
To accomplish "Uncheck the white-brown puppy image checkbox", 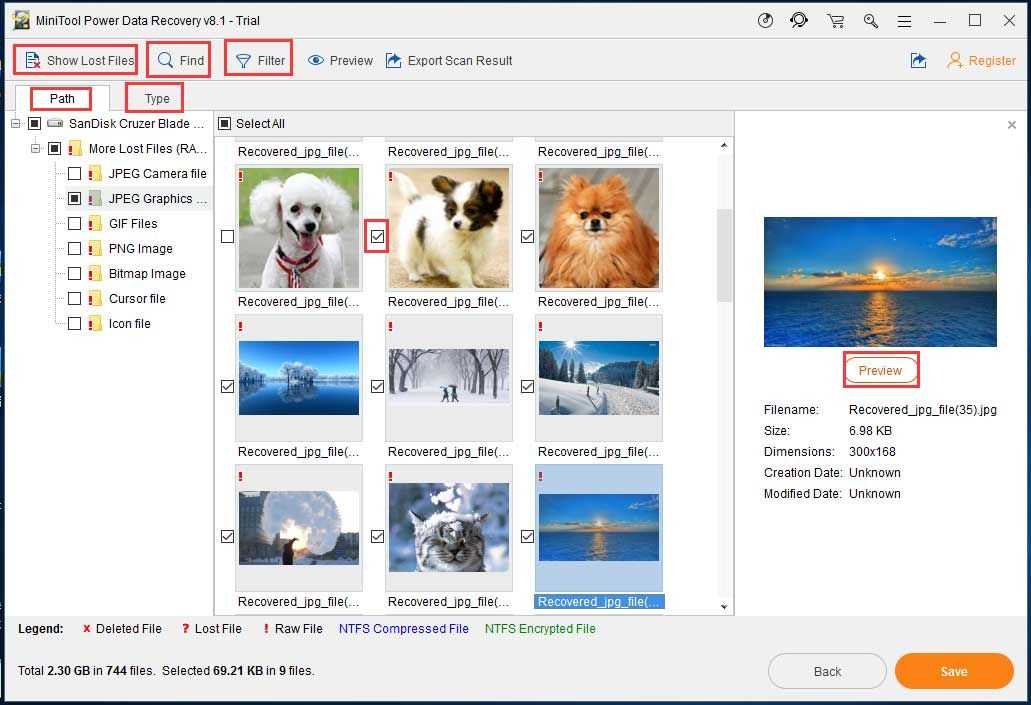I will coord(377,237).
